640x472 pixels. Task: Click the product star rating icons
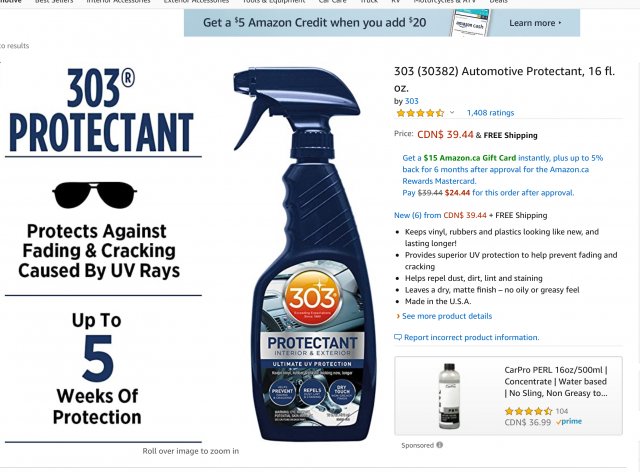pos(420,113)
